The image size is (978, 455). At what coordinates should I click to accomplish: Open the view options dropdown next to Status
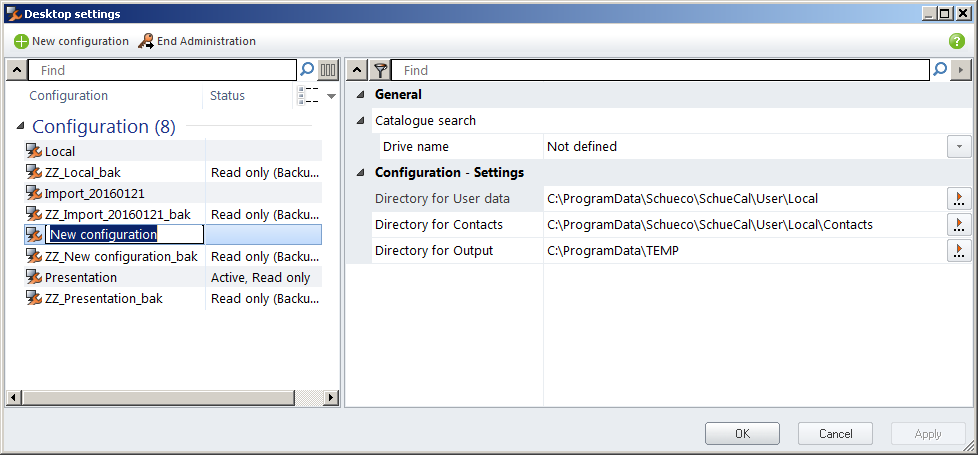click(331, 96)
